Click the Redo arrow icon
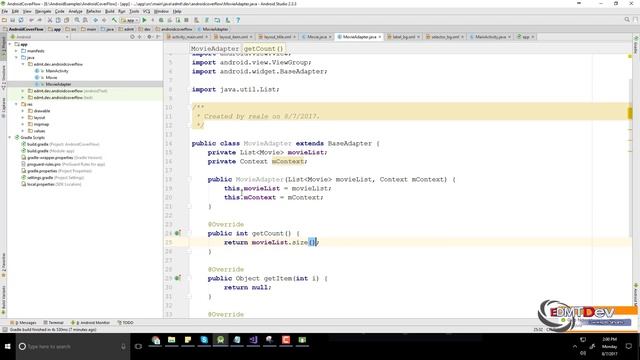The image size is (640, 360). coord(40,20)
